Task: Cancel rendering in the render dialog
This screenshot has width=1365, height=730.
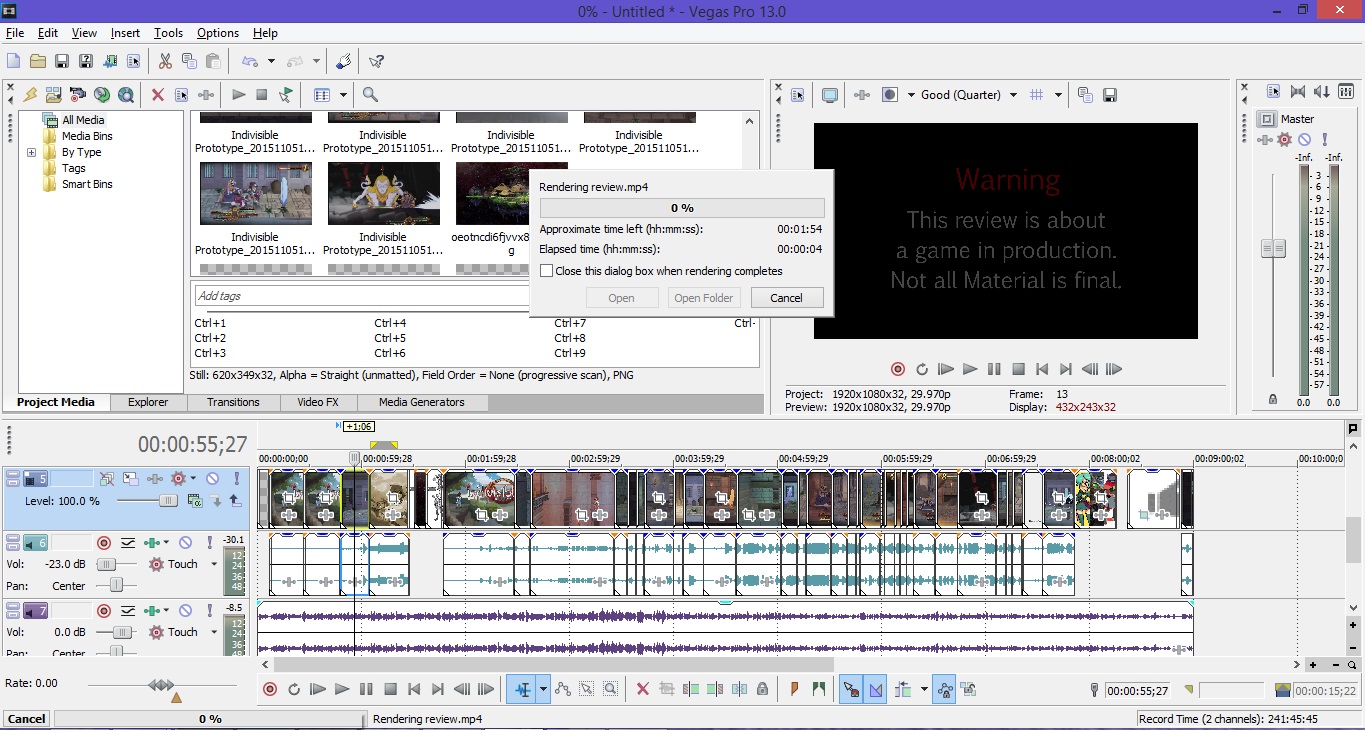Action: tap(786, 298)
